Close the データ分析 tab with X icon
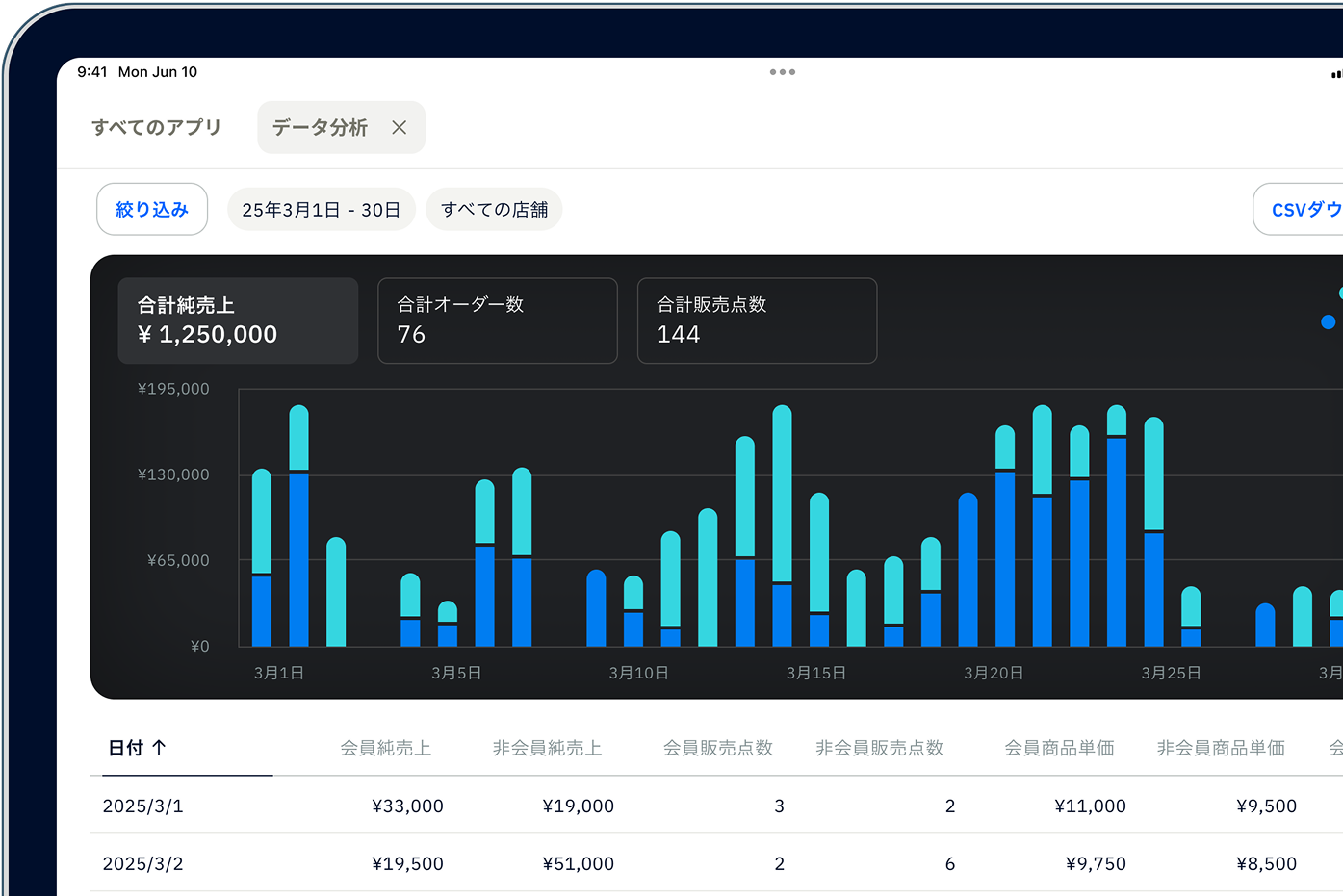Image resolution: width=1343 pixels, height=896 pixels. tap(400, 127)
